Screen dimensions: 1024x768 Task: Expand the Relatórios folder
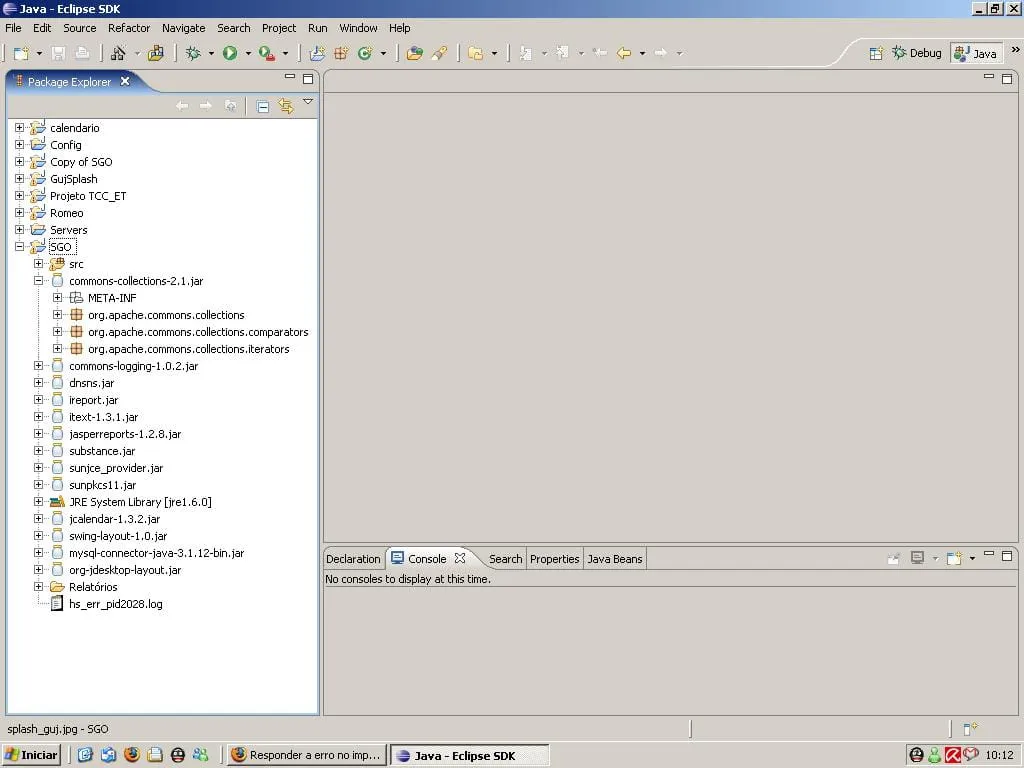tap(39, 586)
